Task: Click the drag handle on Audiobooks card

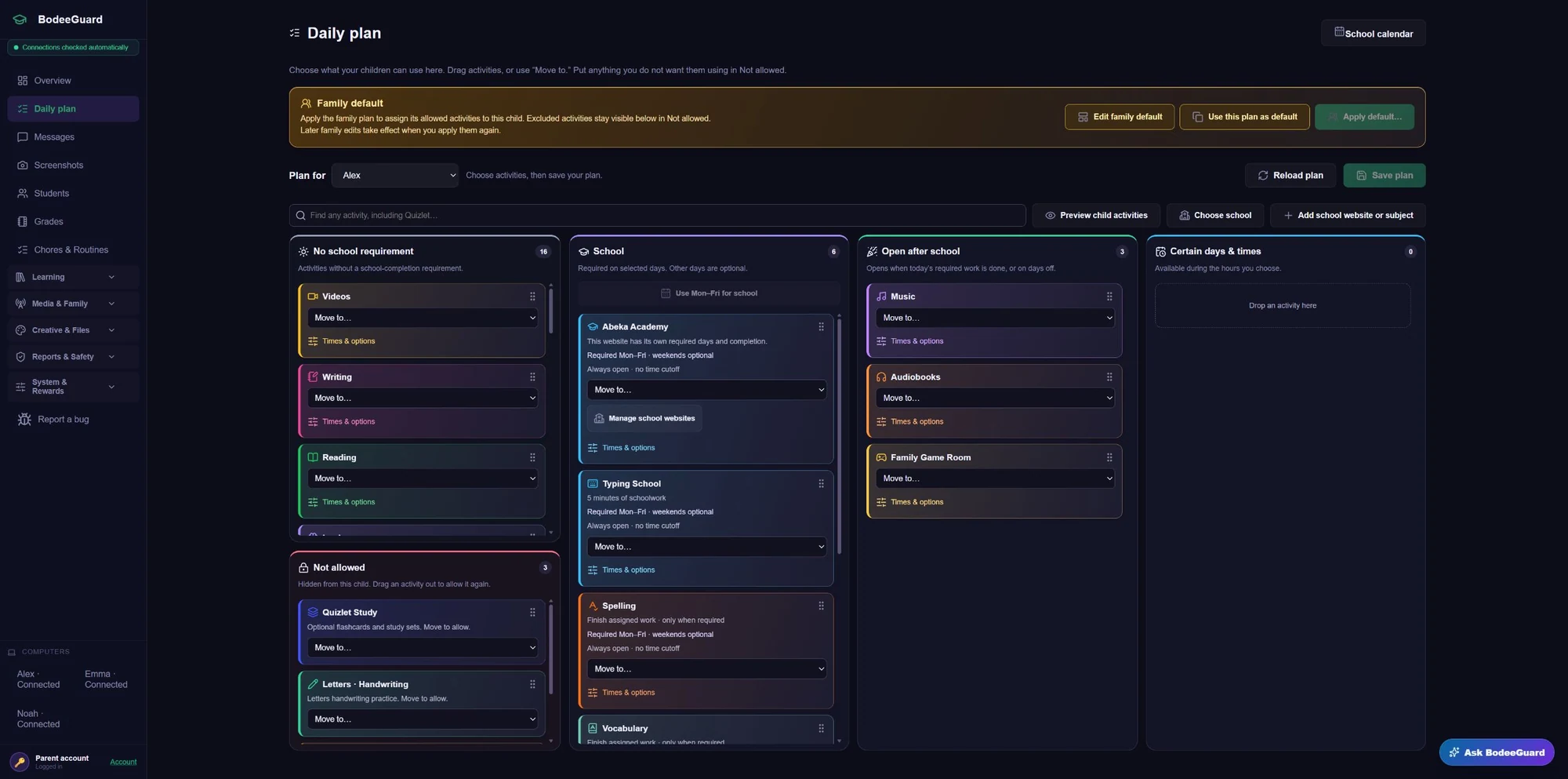Action: click(1109, 377)
